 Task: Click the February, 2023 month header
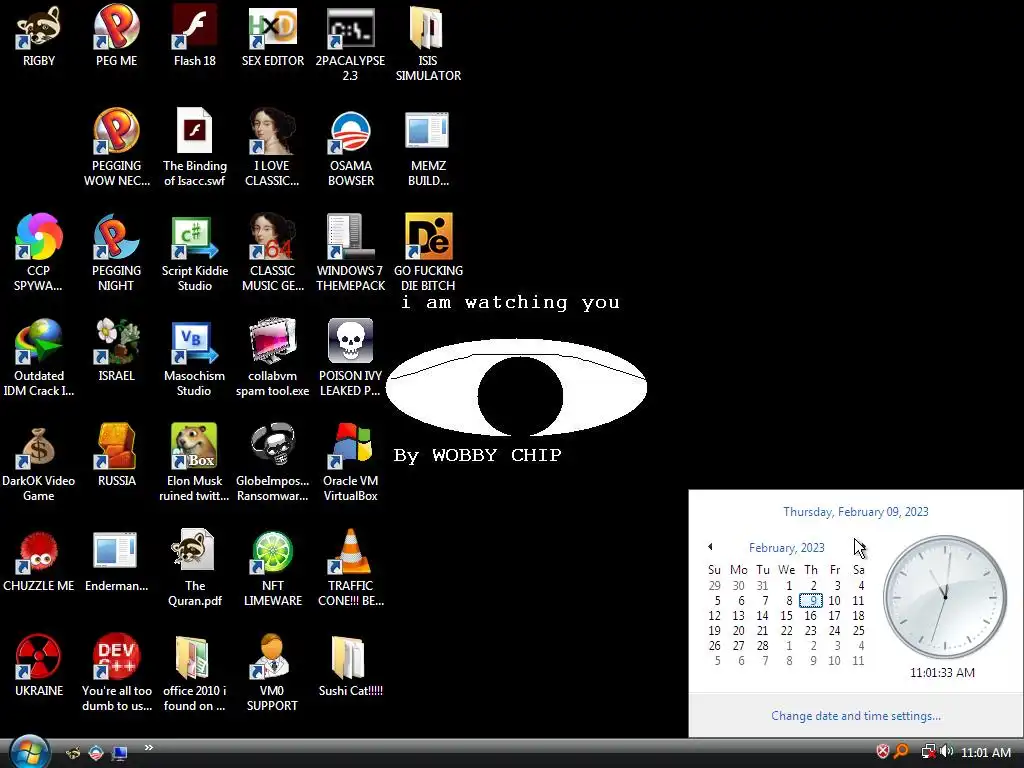786,547
